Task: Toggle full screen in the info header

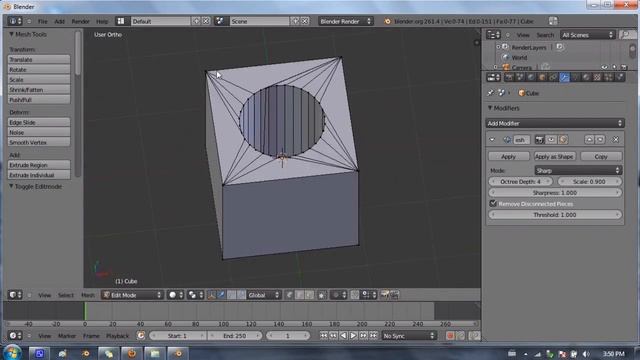Action: (553, 21)
